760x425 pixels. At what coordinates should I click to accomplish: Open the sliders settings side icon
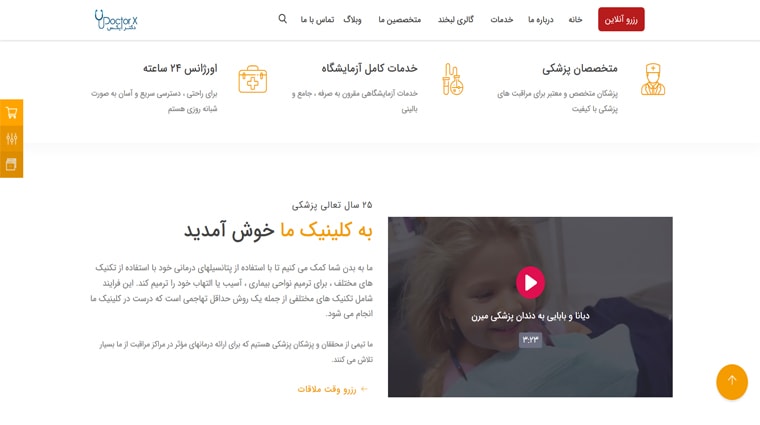(x=12, y=139)
